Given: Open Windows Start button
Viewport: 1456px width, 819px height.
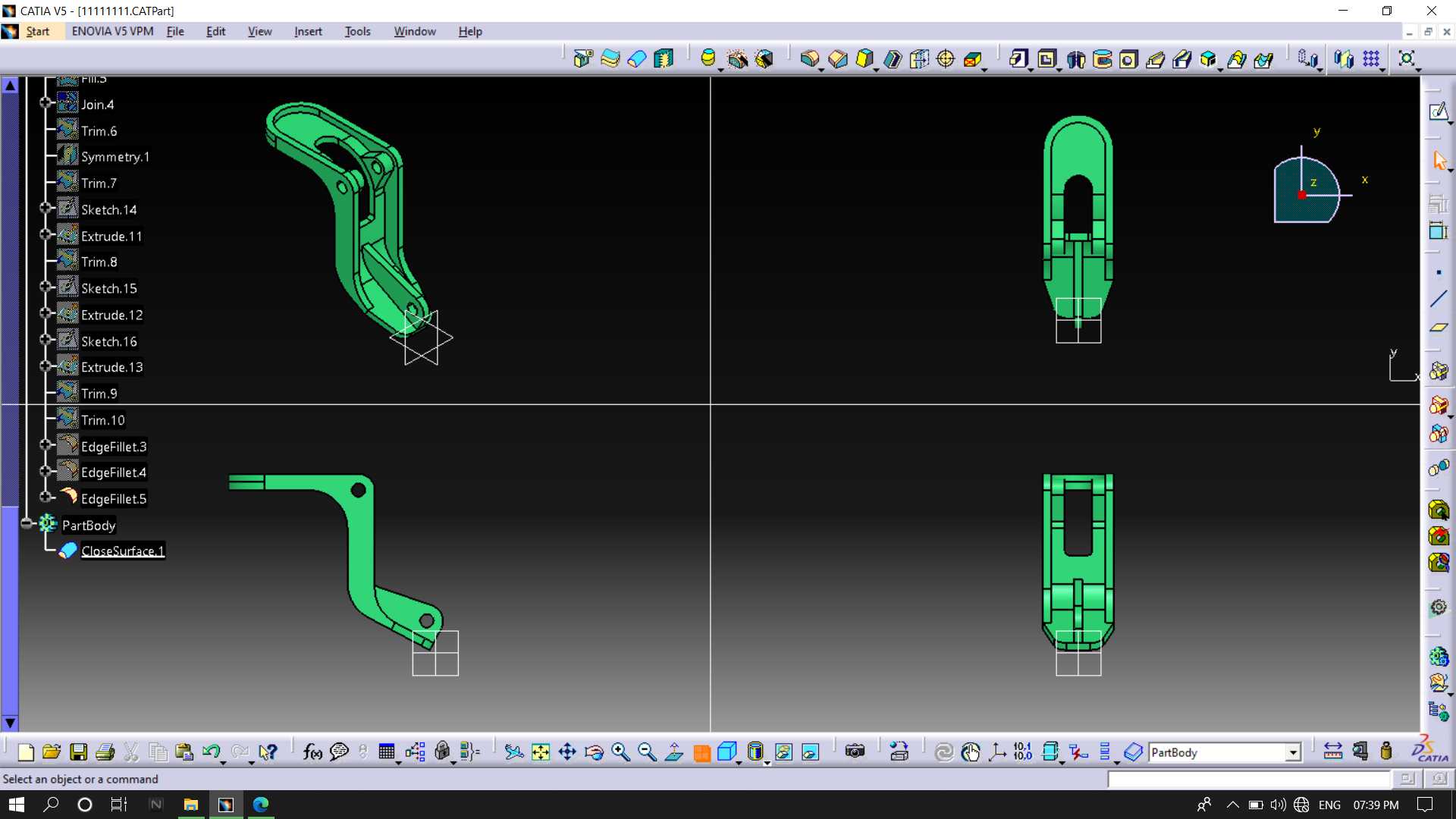Looking at the screenshot, I should (17, 805).
